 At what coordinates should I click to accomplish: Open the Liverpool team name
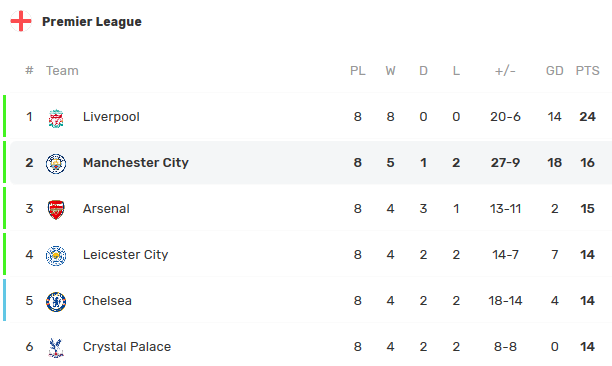point(111,117)
